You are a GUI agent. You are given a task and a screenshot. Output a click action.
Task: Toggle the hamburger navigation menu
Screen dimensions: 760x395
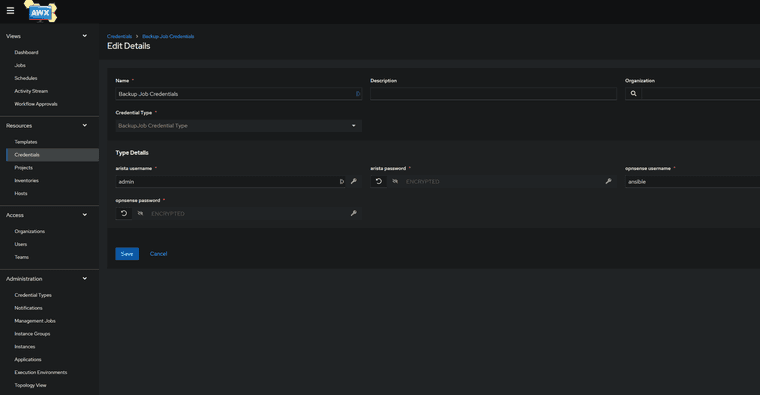coord(10,11)
